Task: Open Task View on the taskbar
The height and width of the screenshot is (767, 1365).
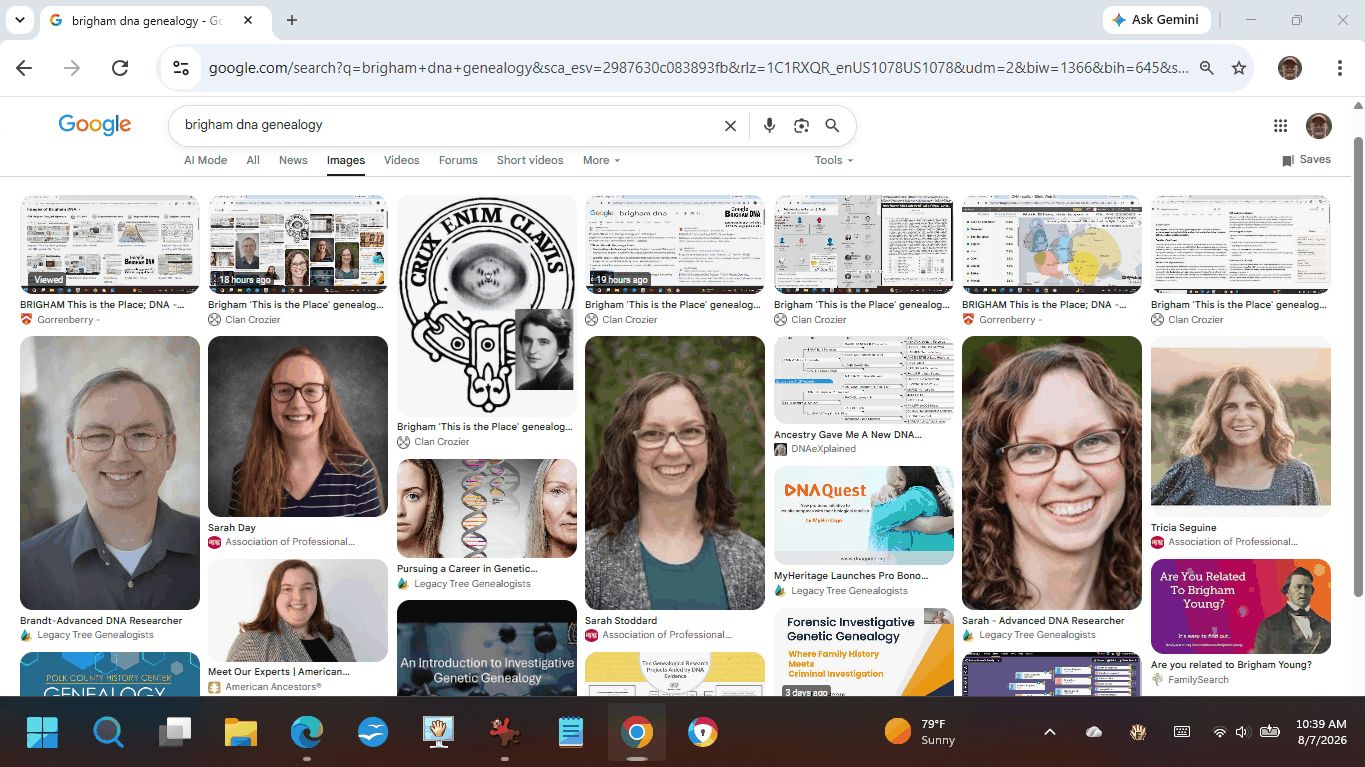Action: (175, 733)
